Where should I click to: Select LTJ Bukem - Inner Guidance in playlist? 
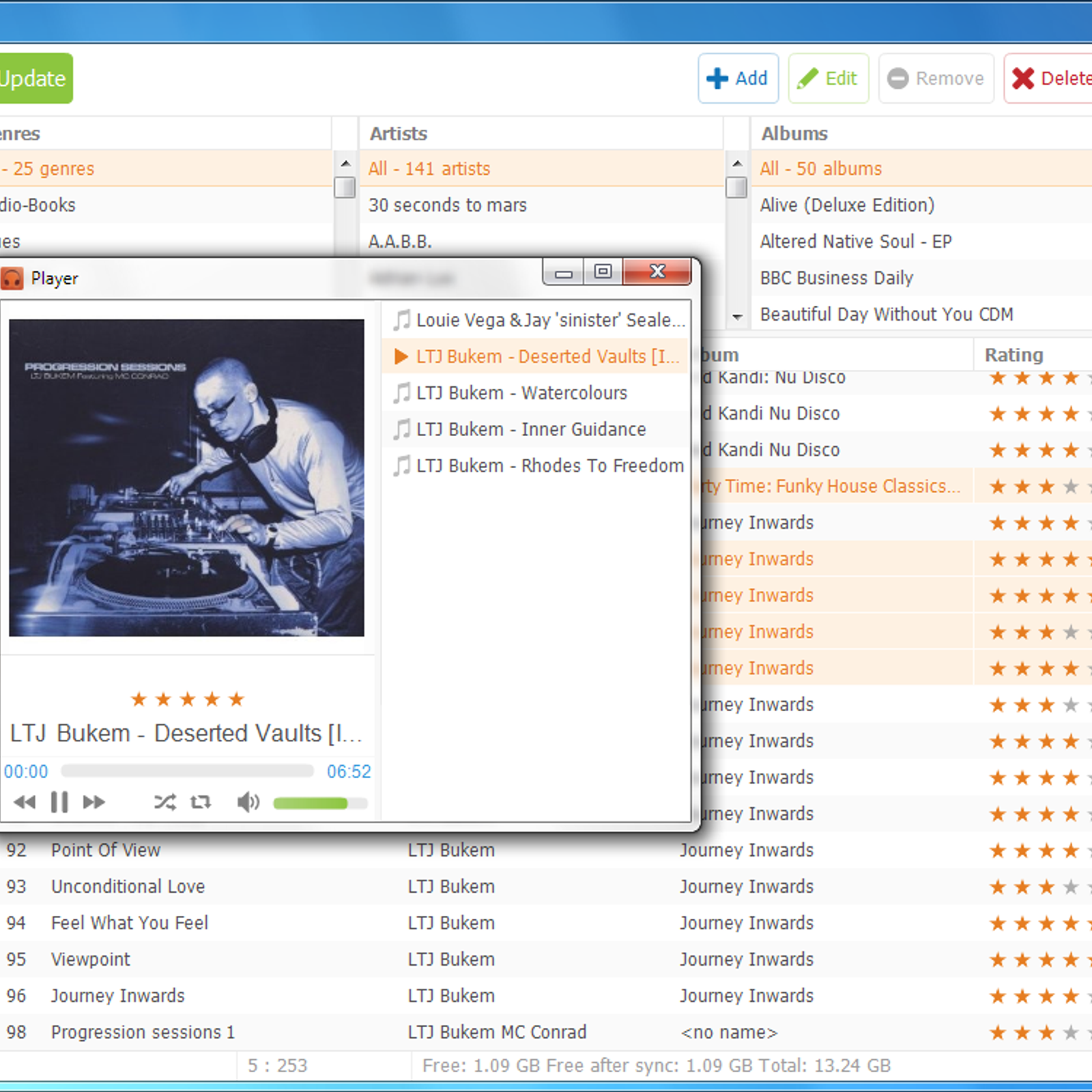(x=536, y=429)
